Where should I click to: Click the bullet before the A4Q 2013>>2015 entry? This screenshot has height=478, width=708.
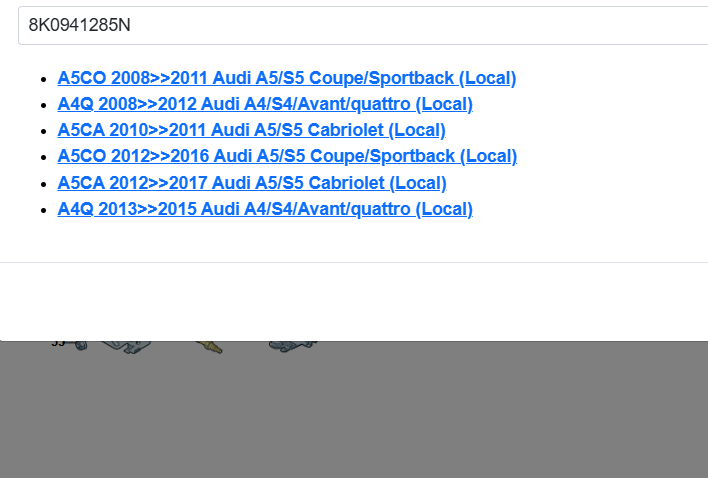click(x=42, y=209)
